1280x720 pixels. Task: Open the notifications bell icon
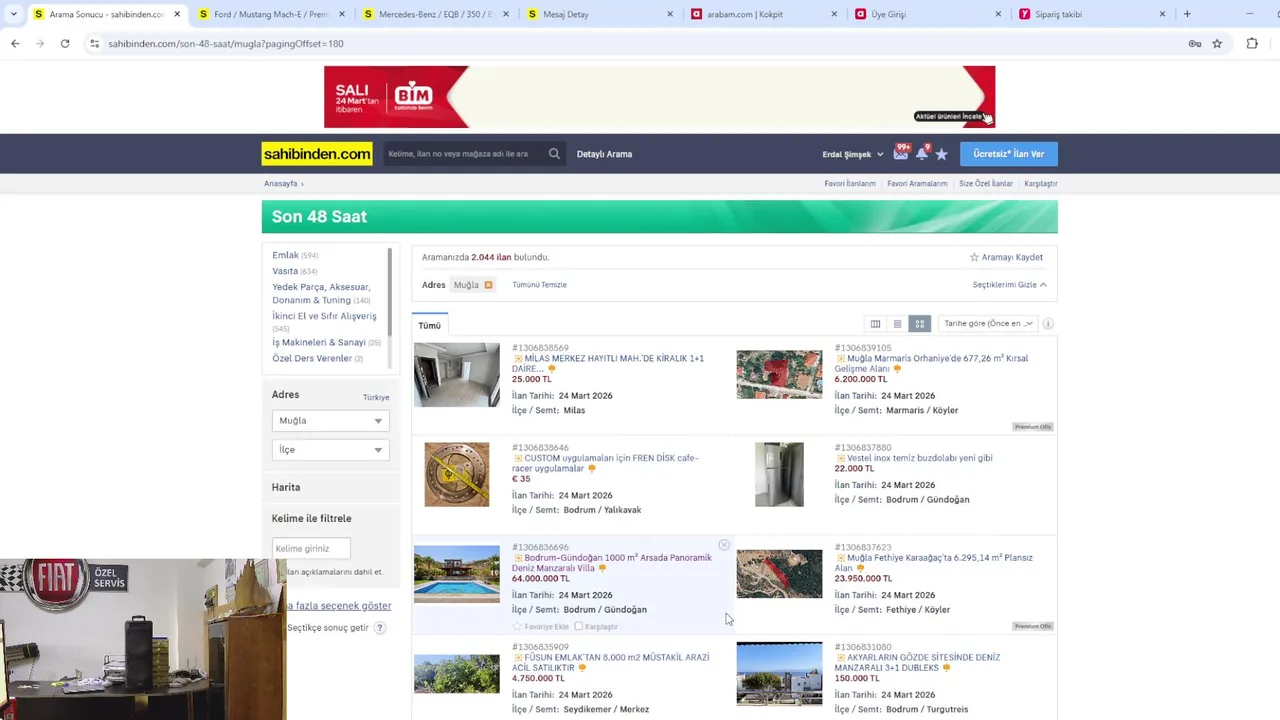[x=922, y=154]
